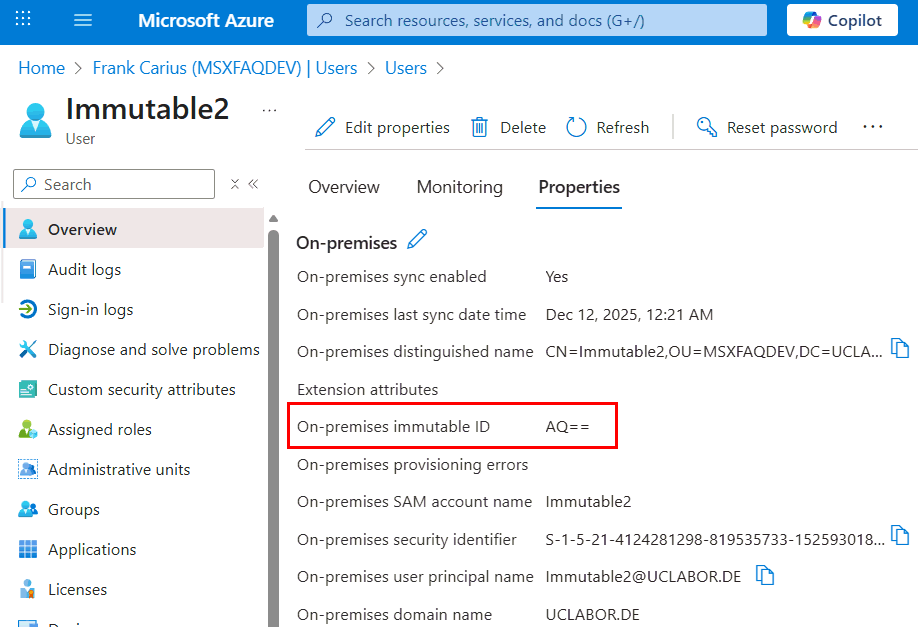
Task: Edit On-premises section with pencil icon
Action: click(417, 240)
